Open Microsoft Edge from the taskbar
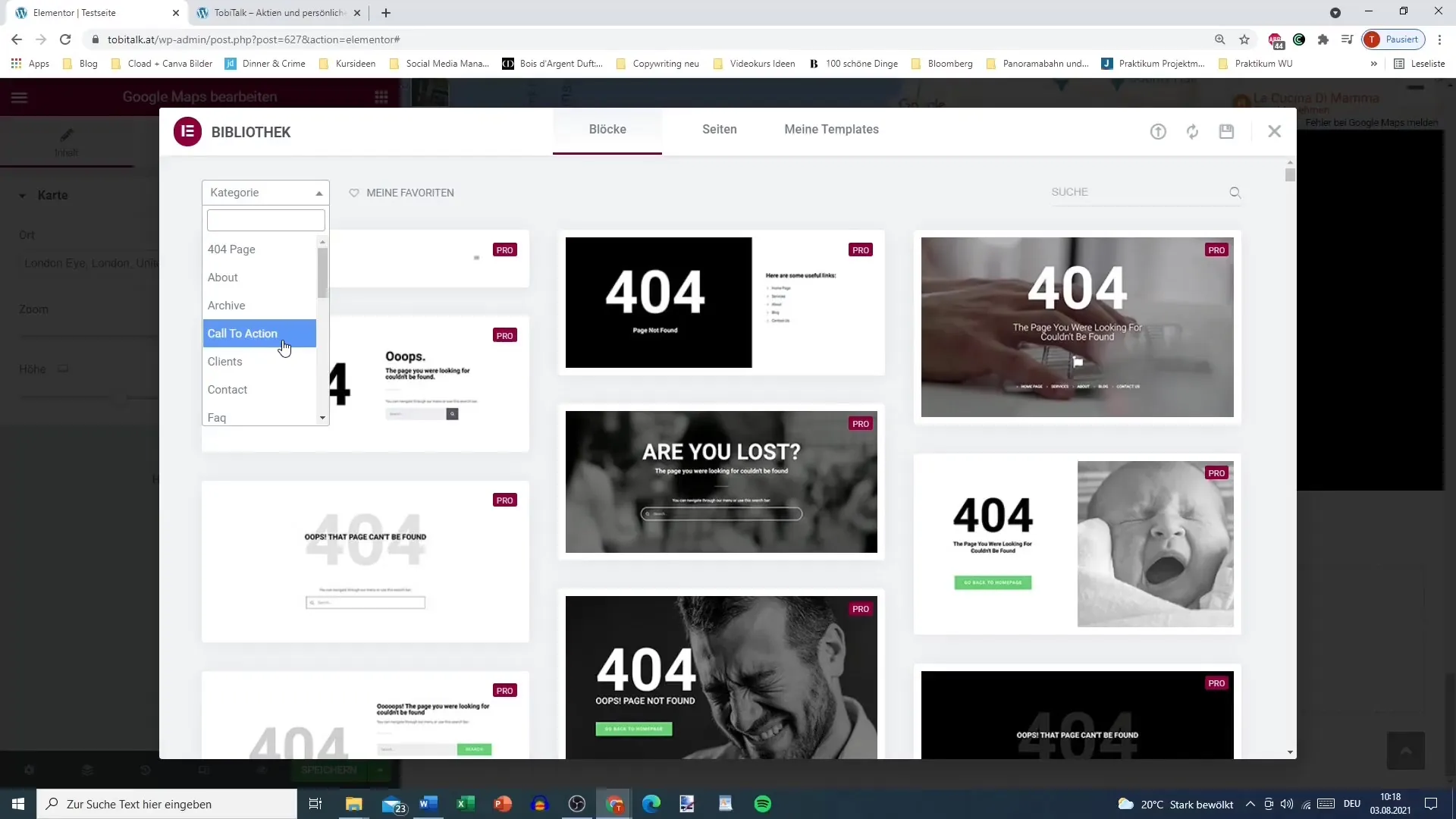Viewport: 1456px width, 819px height. coord(651,804)
